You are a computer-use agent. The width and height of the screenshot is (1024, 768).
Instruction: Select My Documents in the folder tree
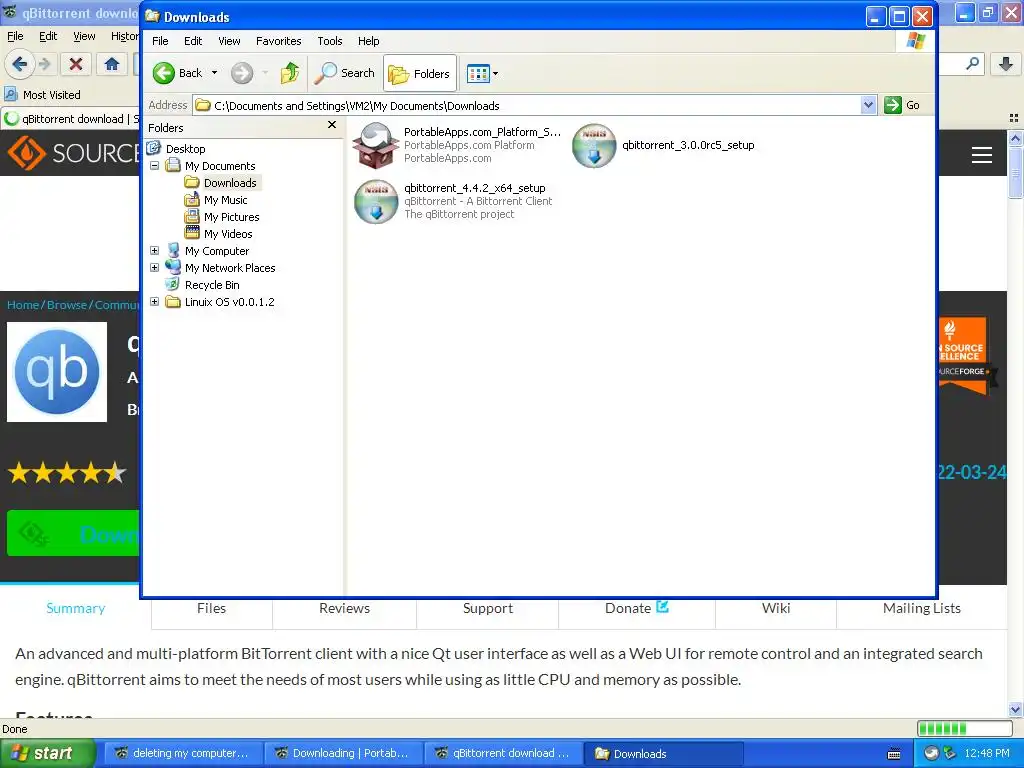219,166
